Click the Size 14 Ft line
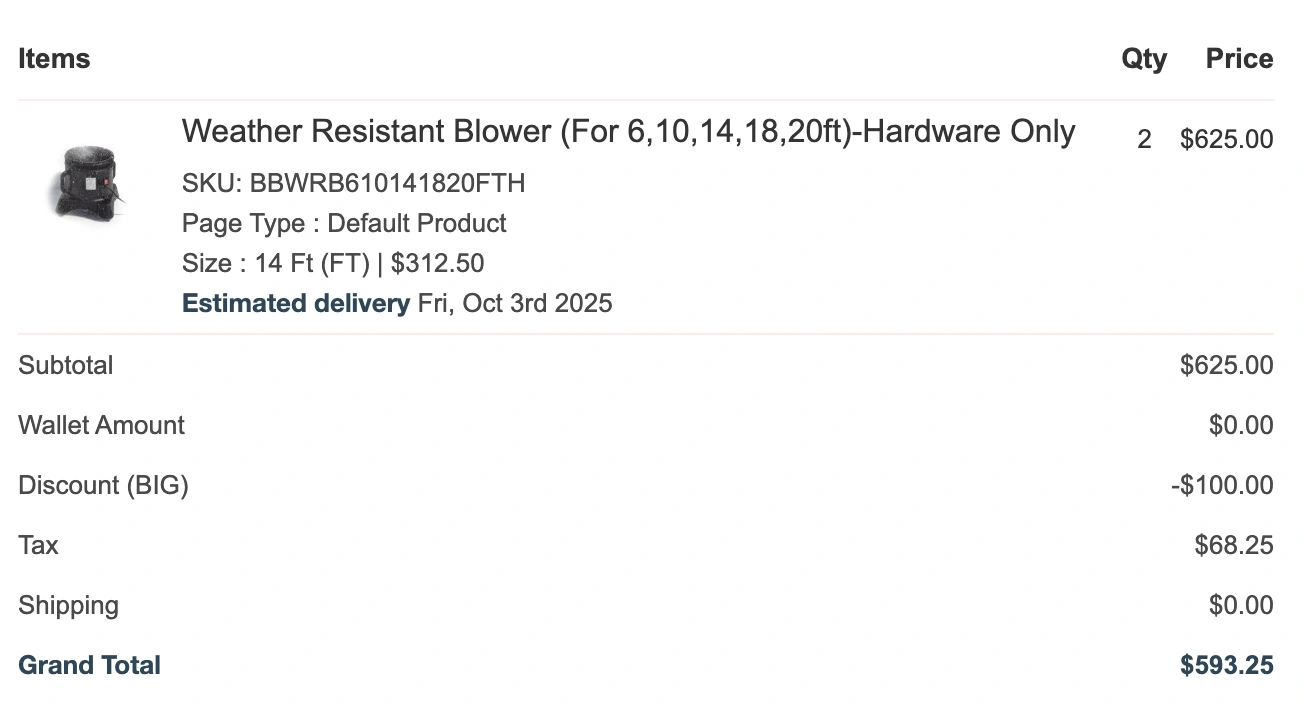This screenshot has height=708, width=1304. tap(332, 263)
